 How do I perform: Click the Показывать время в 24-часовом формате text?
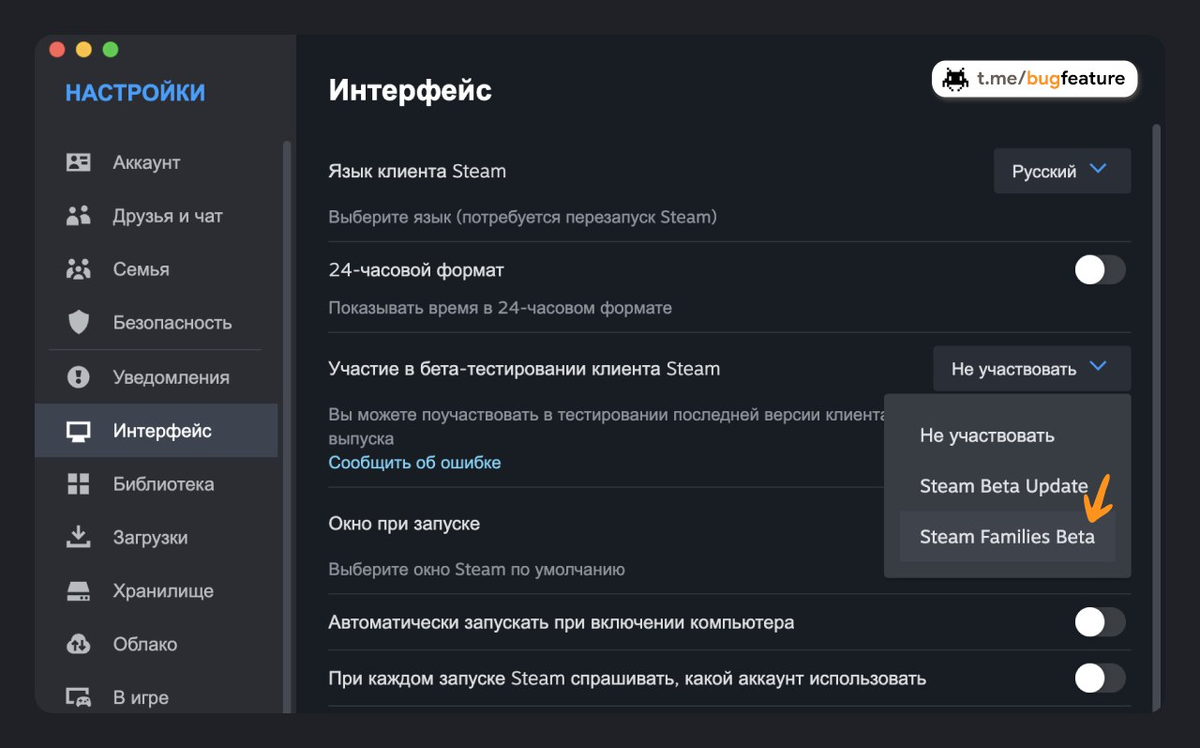pos(500,307)
